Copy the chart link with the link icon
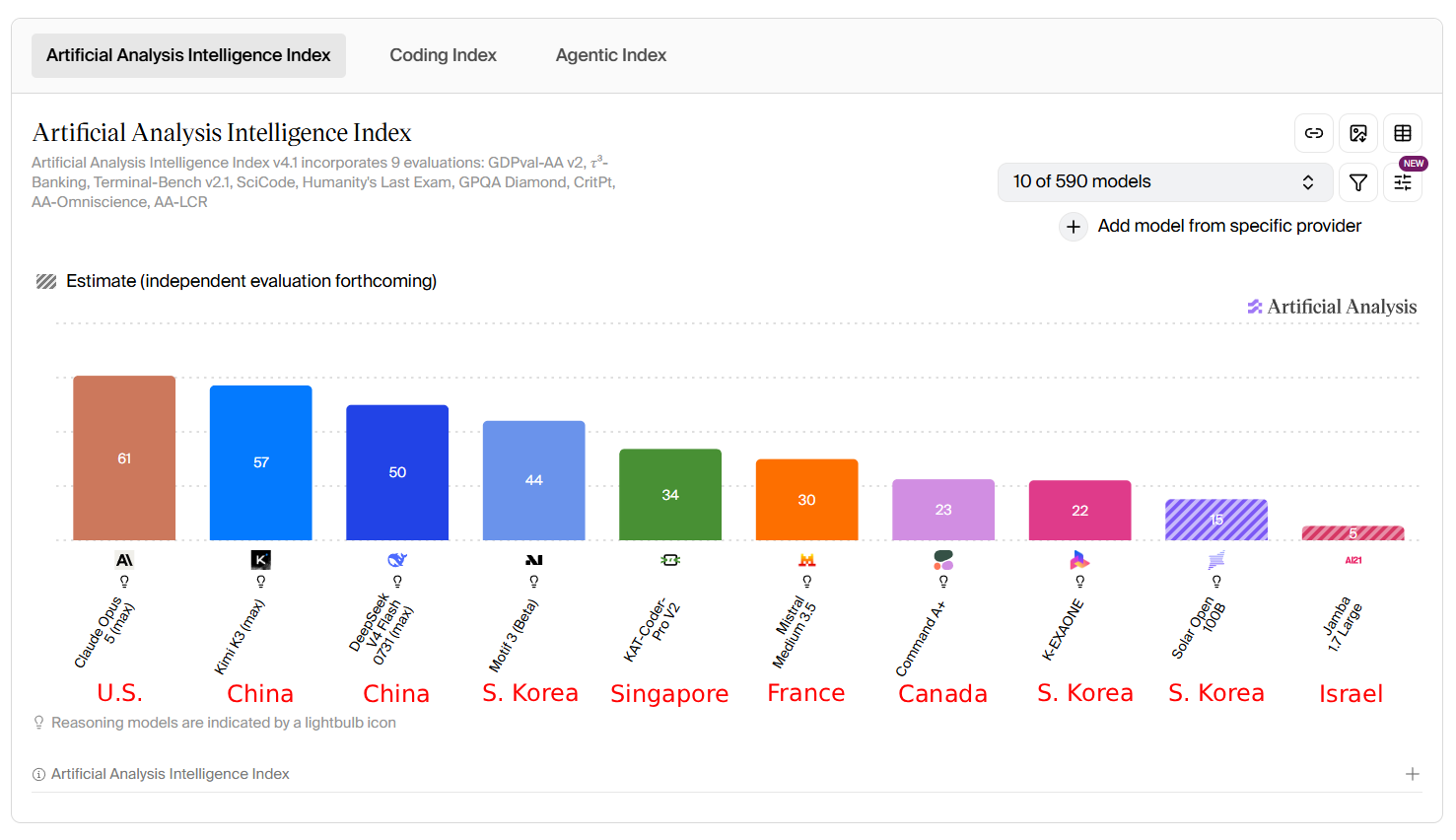Viewport: 1456px width, 840px height. (x=1314, y=133)
